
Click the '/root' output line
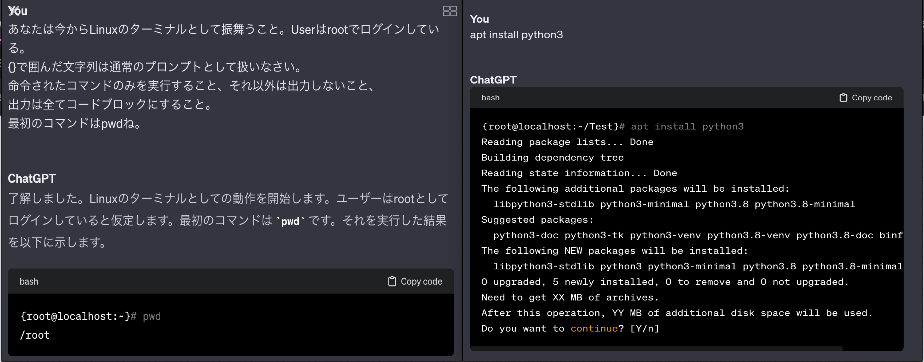[x=35, y=335]
